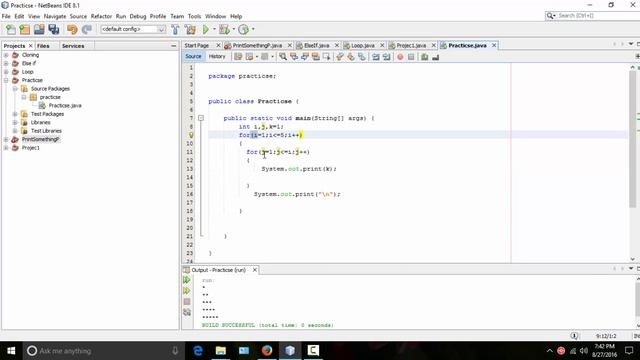Click the Shift Line Left editor icon
This screenshot has height=360, width=640.
tap(376, 57)
